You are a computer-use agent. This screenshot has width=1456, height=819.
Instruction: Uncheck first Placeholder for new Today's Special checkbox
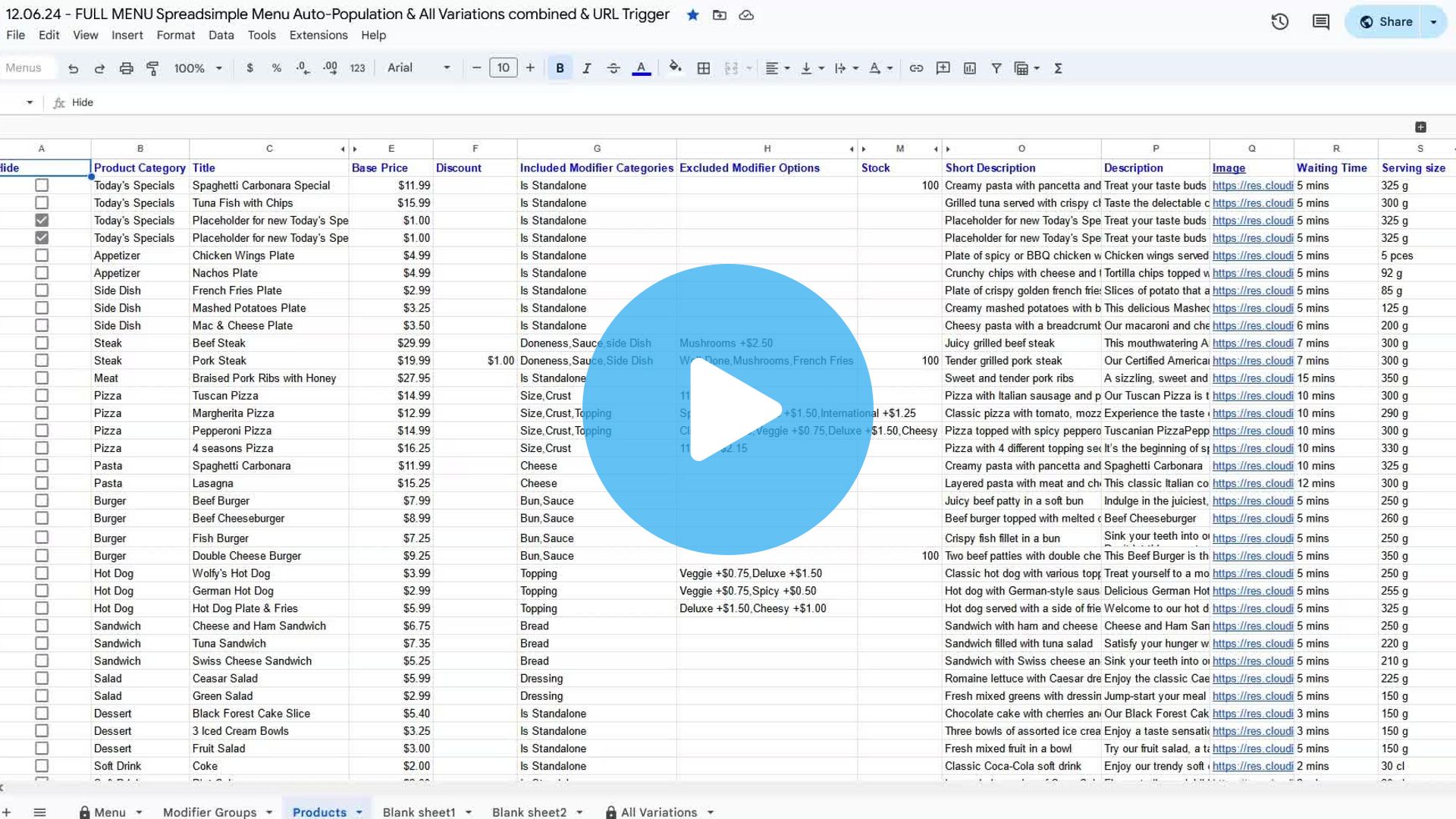pyautogui.click(x=42, y=220)
